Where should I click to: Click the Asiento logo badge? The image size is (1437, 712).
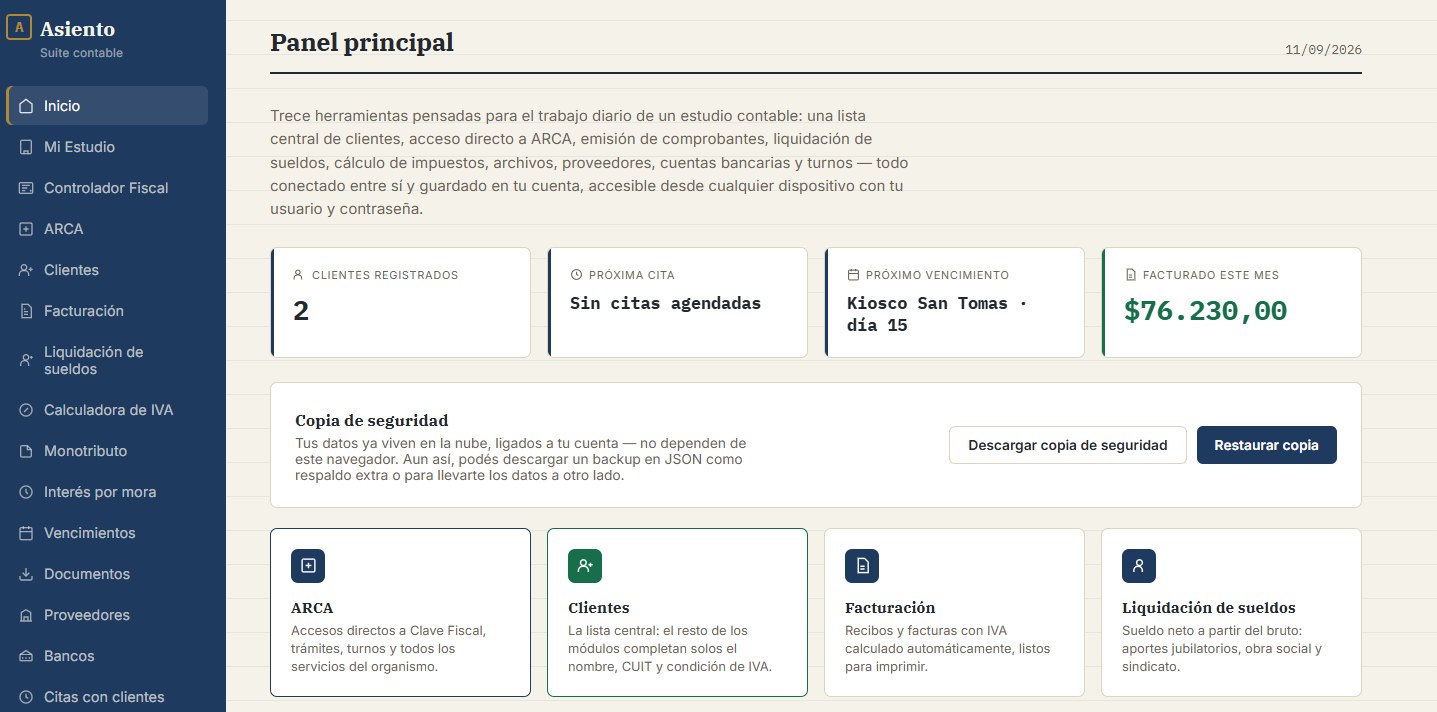pyautogui.click(x=19, y=28)
